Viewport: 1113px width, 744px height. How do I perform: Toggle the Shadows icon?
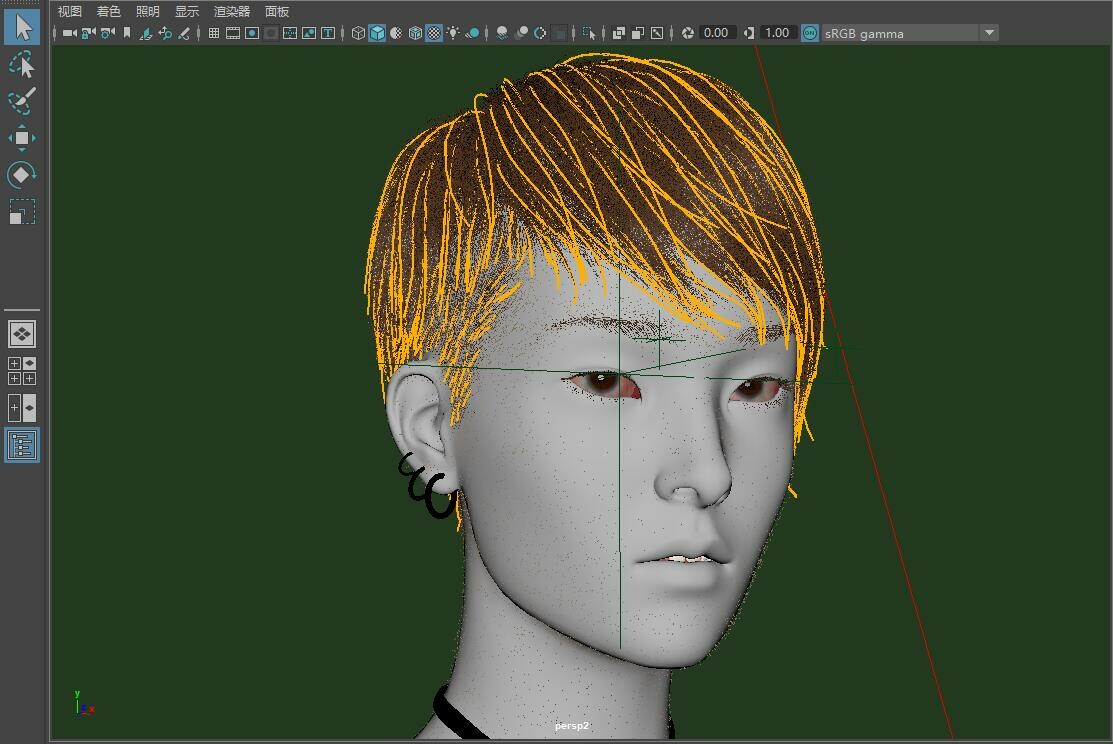pyautogui.click(x=472, y=33)
